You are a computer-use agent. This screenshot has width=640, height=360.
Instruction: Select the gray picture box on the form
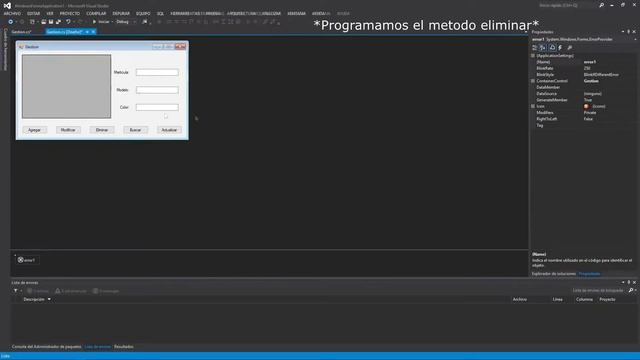tap(67, 87)
